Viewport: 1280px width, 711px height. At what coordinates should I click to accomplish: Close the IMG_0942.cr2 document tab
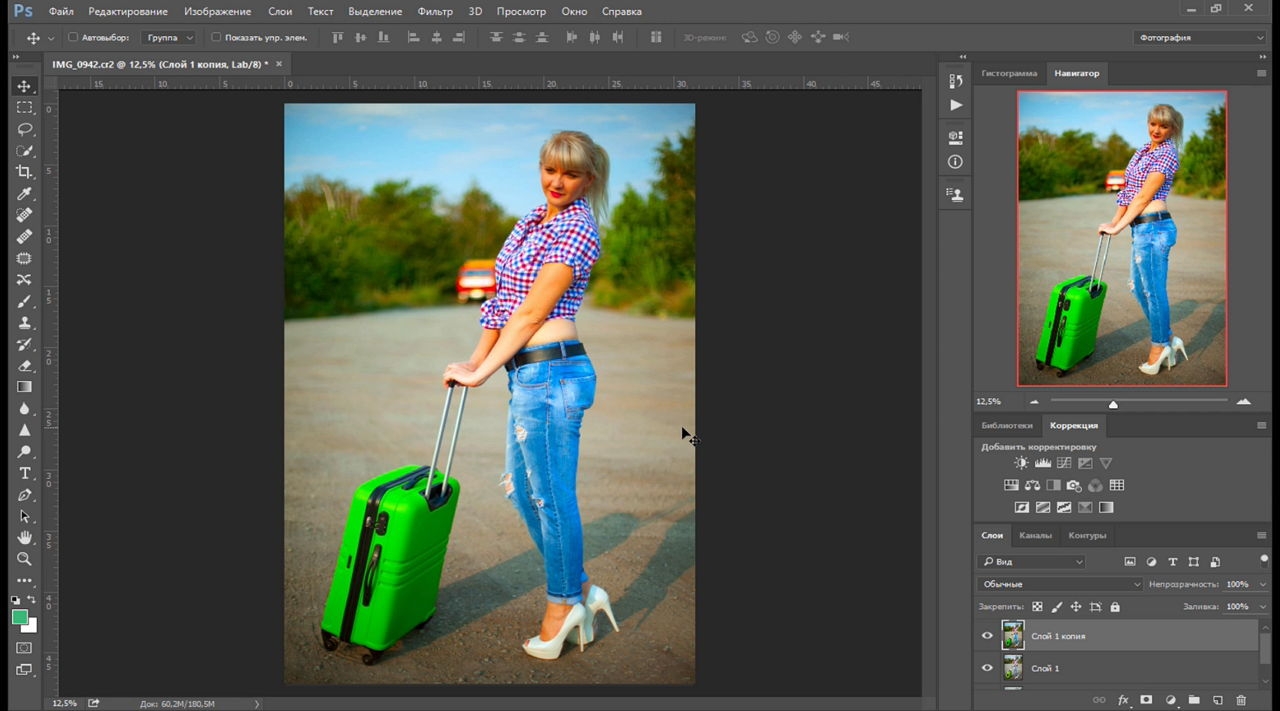pos(279,64)
